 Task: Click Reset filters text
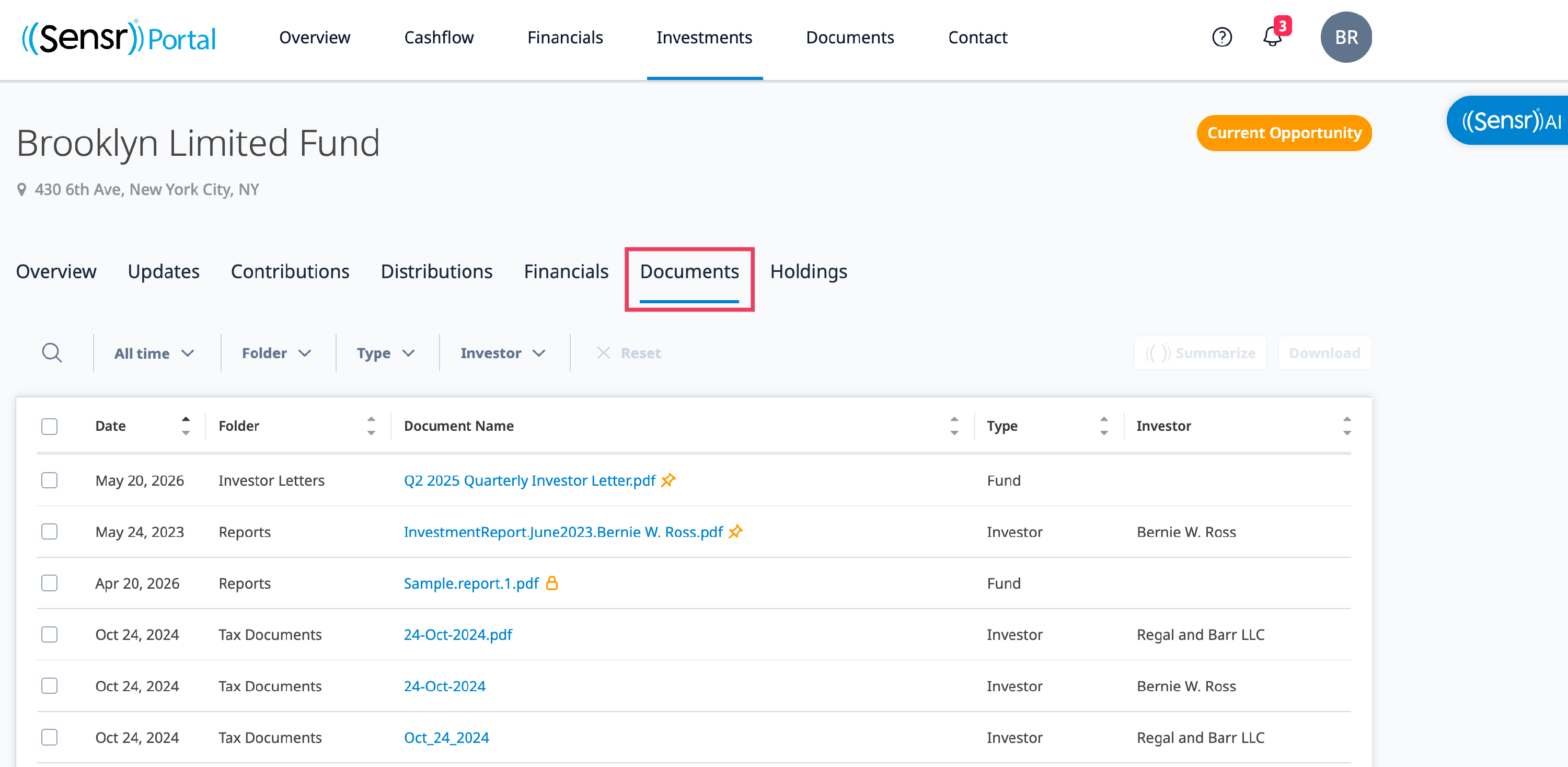(x=641, y=353)
